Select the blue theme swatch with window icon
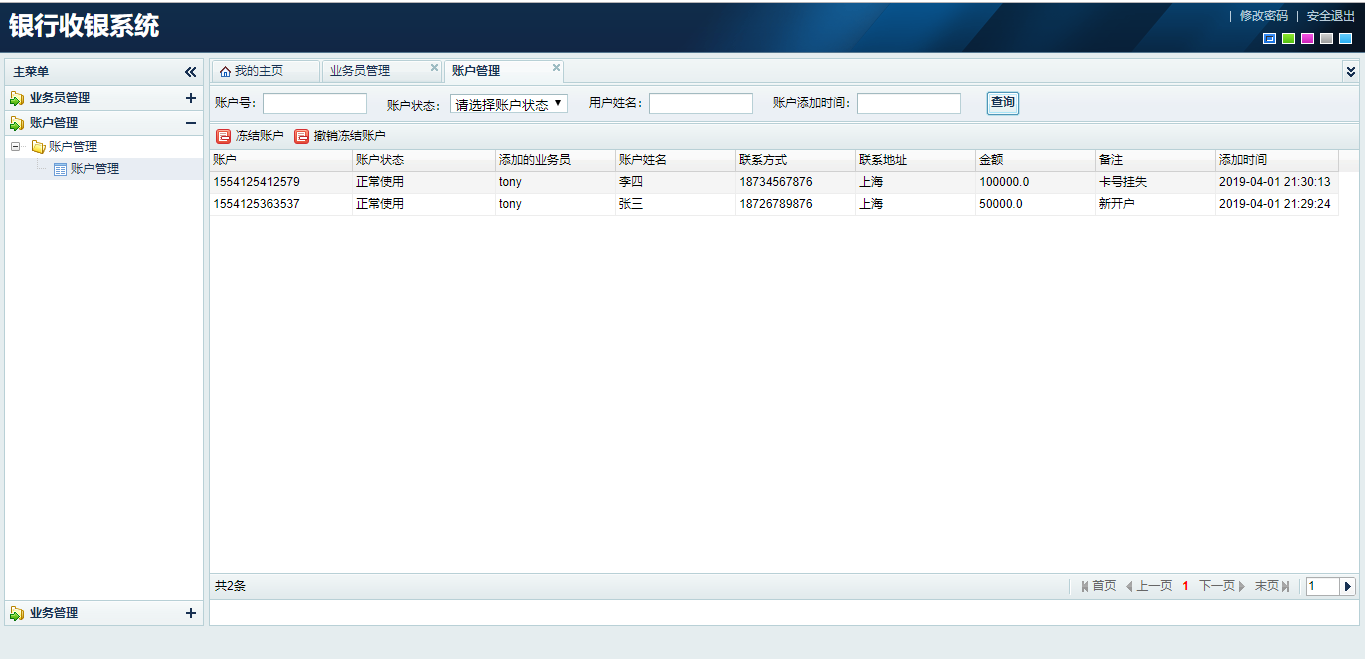This screenshot has height=659, width=1365. pyautogui.click(x=1270, y=39)
